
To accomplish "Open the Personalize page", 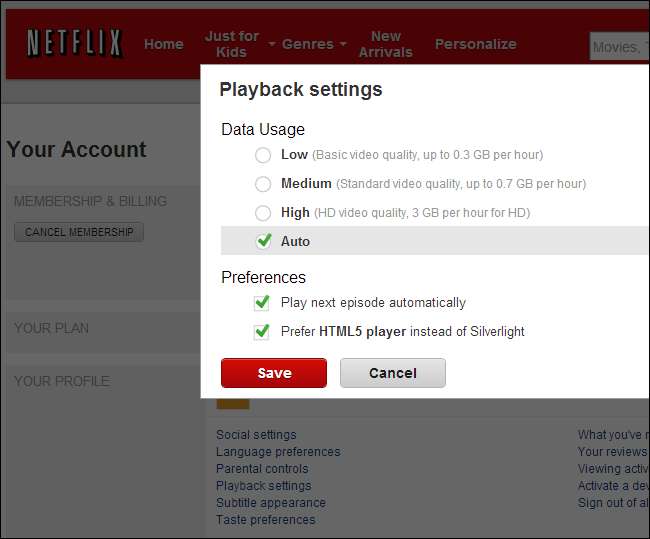I will (x=476, y=44).
